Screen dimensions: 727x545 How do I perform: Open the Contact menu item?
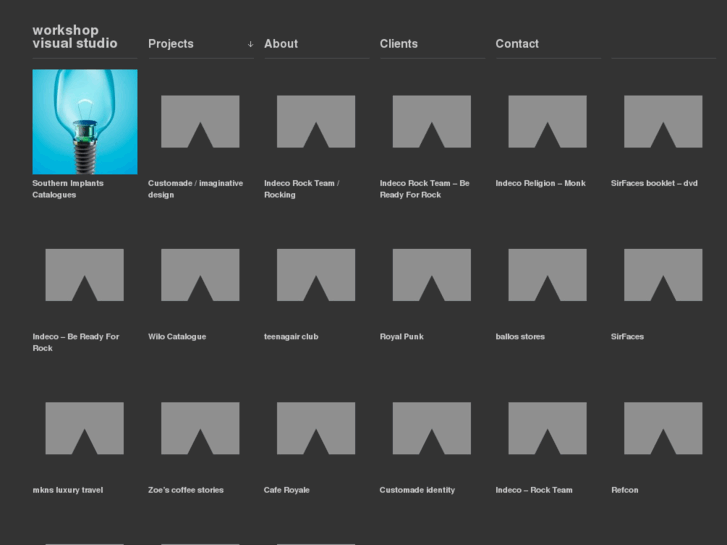point(517,44)
